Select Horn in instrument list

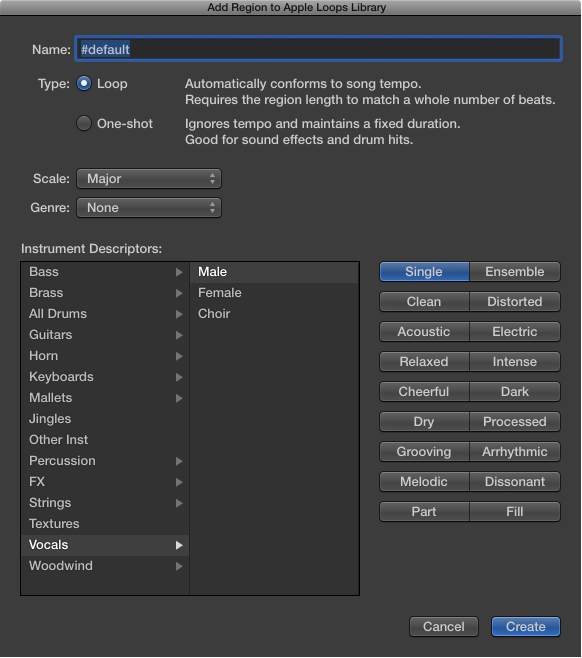[x=105, y=356]
